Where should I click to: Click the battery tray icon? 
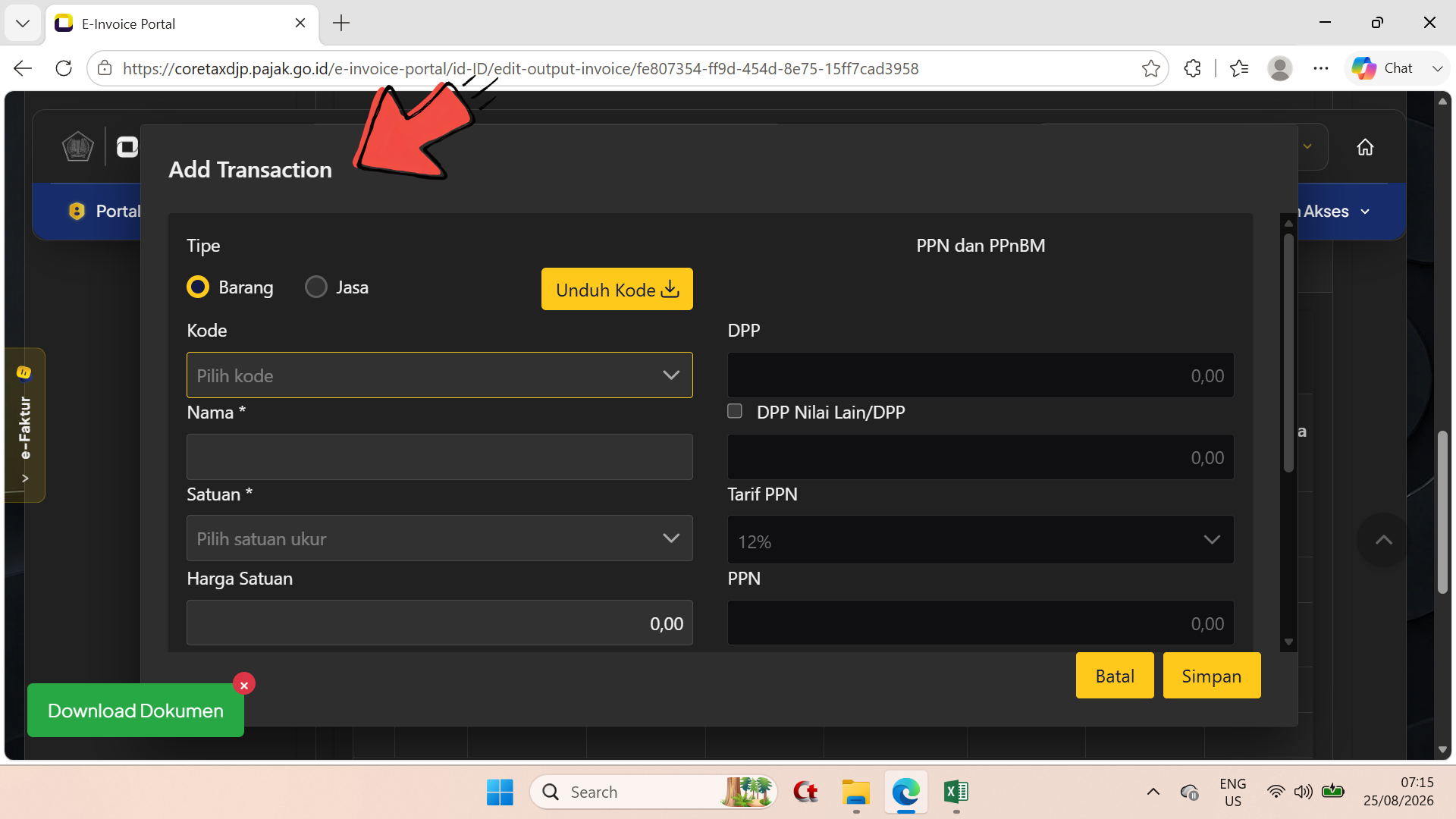coord(1333,792)
